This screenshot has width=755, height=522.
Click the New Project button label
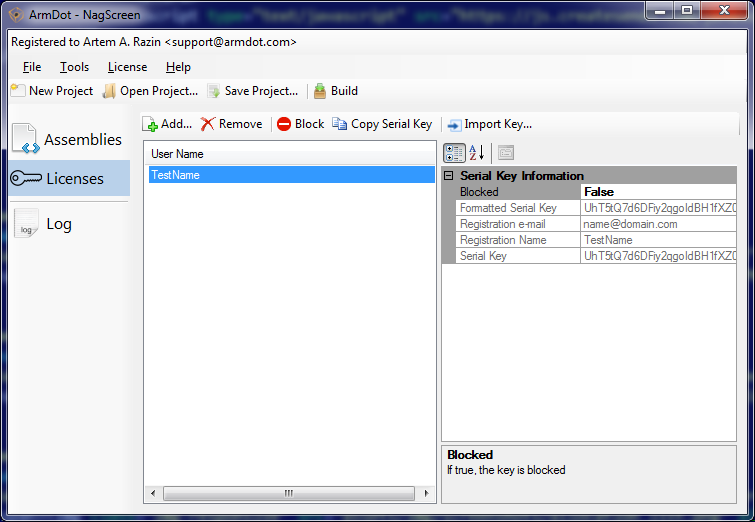pyautogui.click(x=61, y=91)
